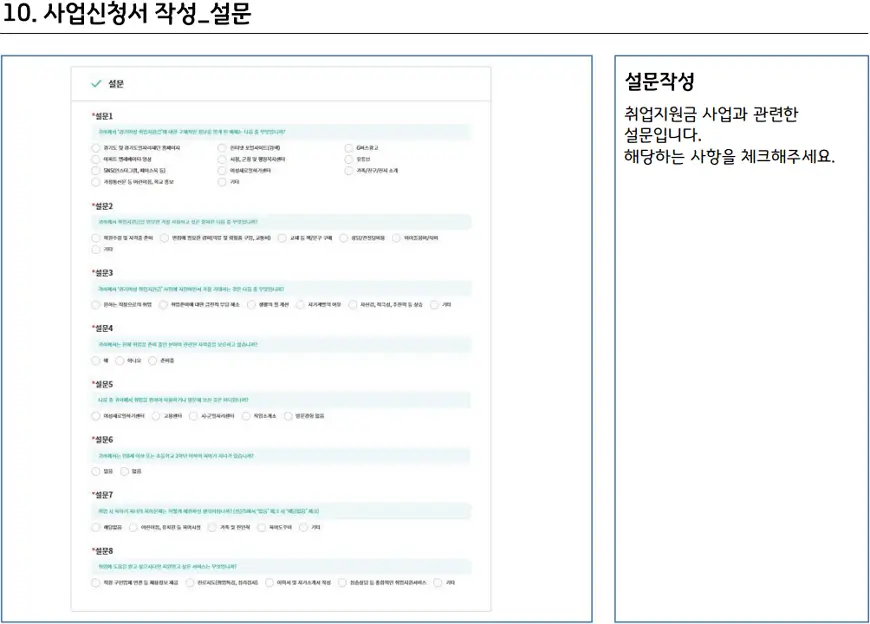This screenshot has height=624, width=870.
Task: Choose '기타' option under 설문2
Action: [x=96, y=250]
